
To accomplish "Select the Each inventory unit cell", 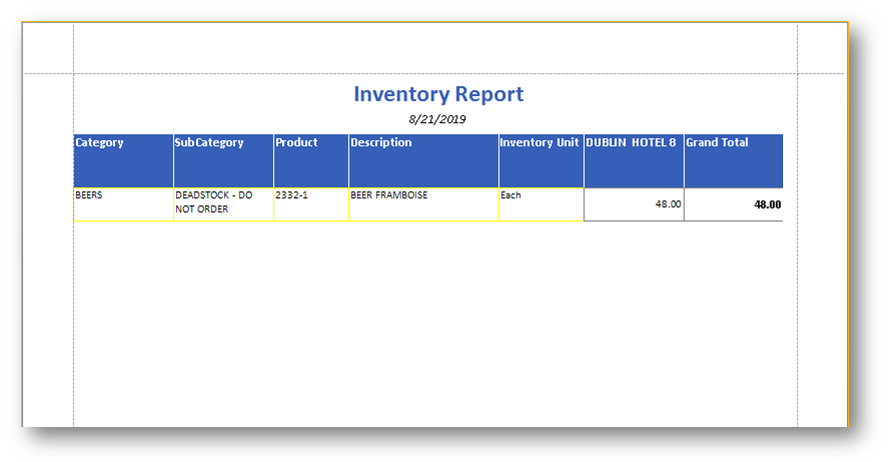I will [x=511, y=196].
